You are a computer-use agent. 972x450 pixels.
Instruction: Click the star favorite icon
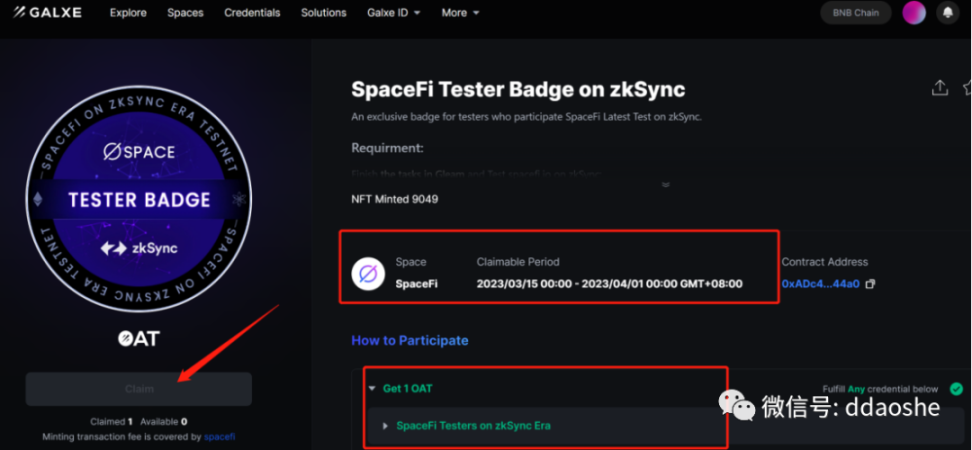(967, 88)
